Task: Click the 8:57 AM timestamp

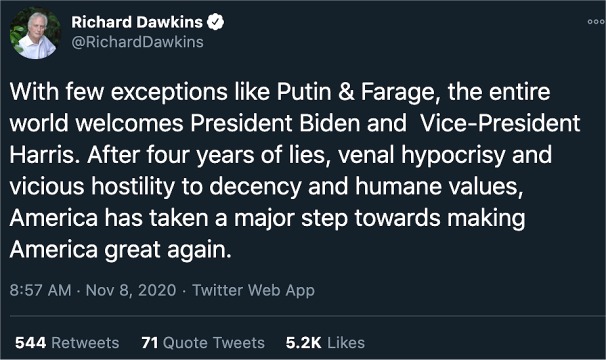Action: tap(41, 290)
